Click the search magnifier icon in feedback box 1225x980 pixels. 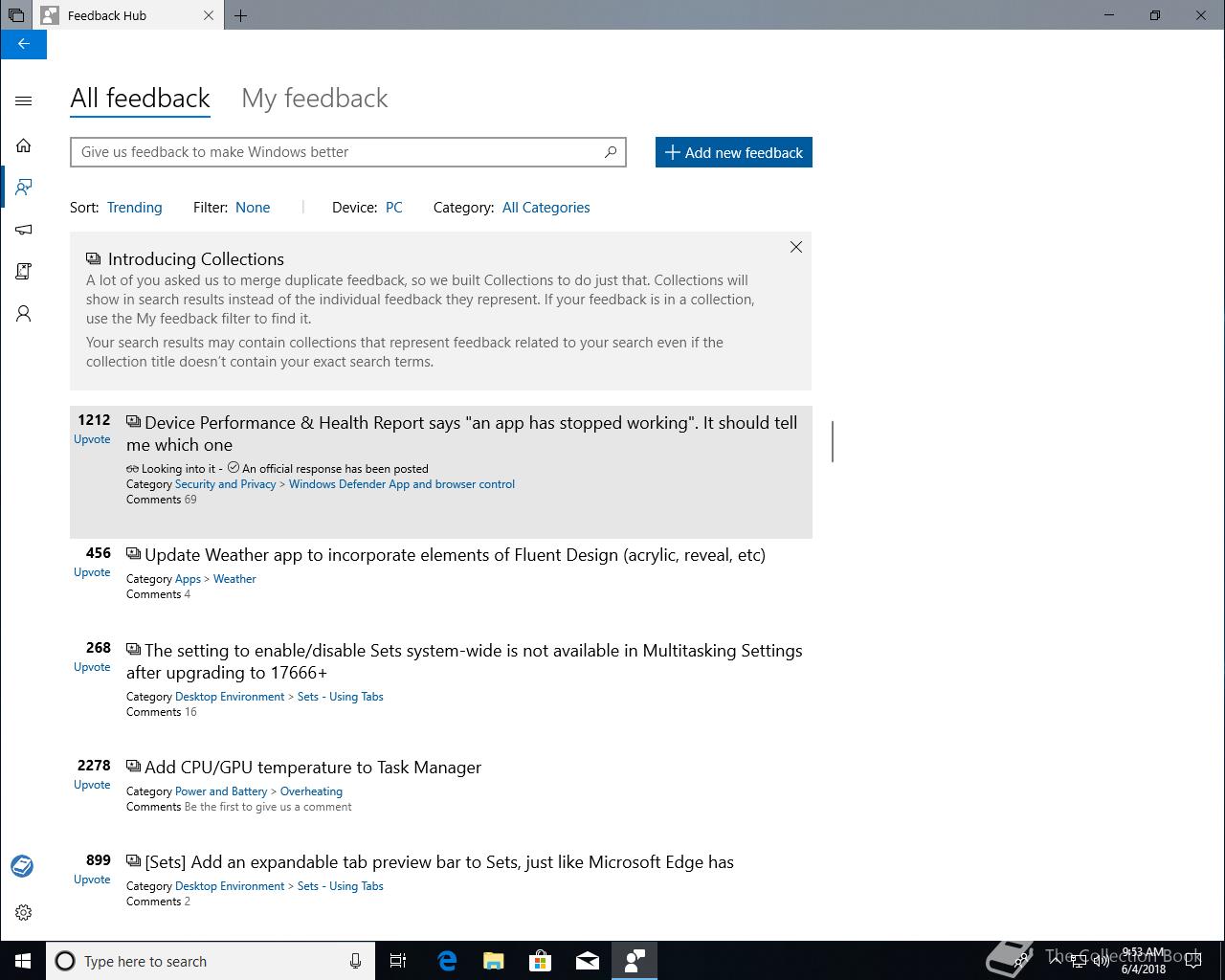611,152
